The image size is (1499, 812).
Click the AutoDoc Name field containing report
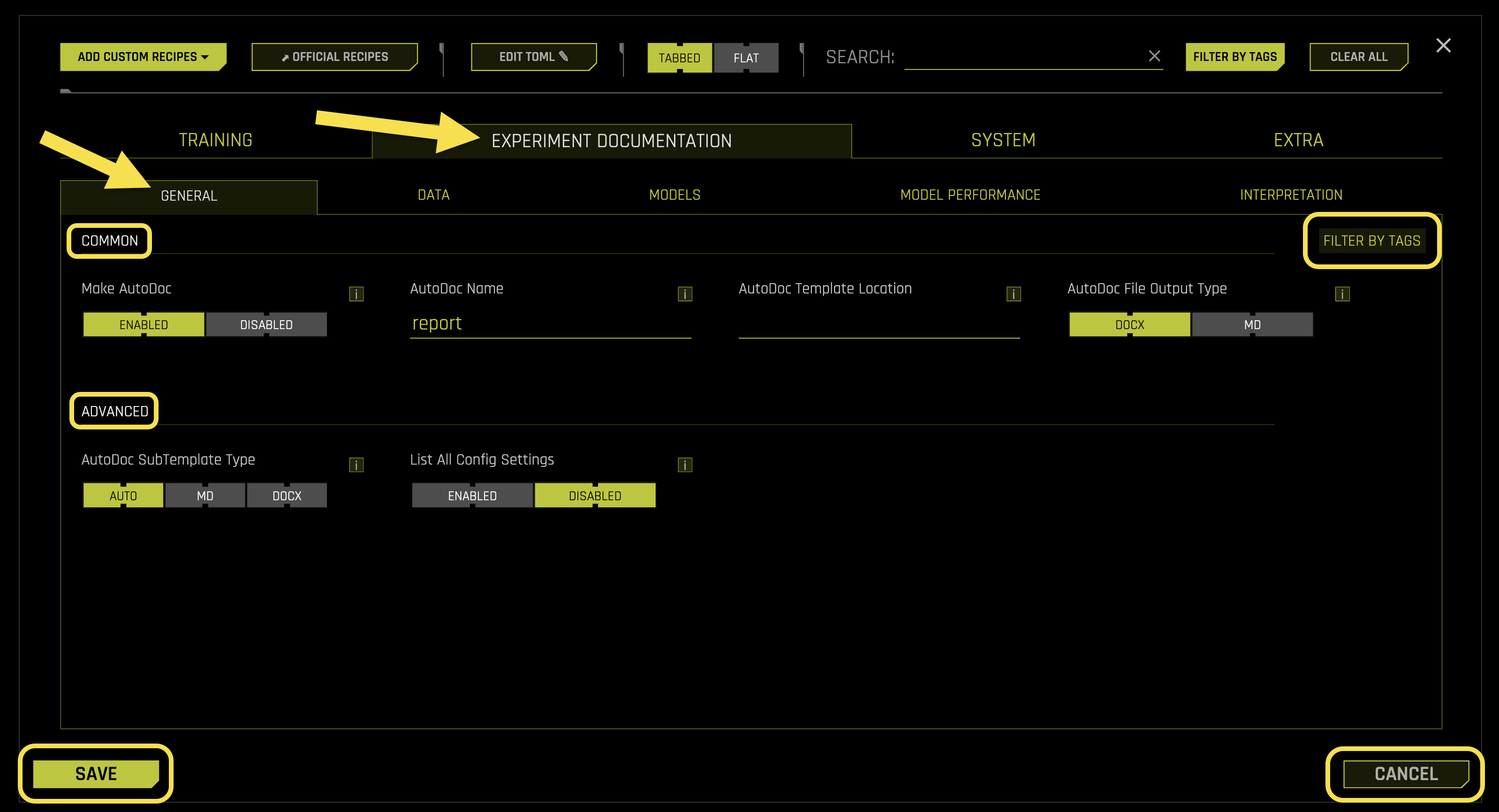point(550,324)
